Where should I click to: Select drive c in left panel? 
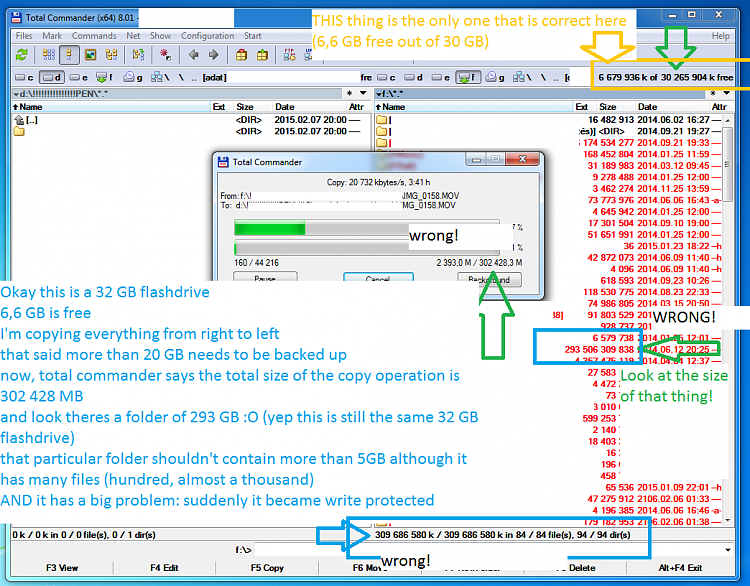pos(24,77)
